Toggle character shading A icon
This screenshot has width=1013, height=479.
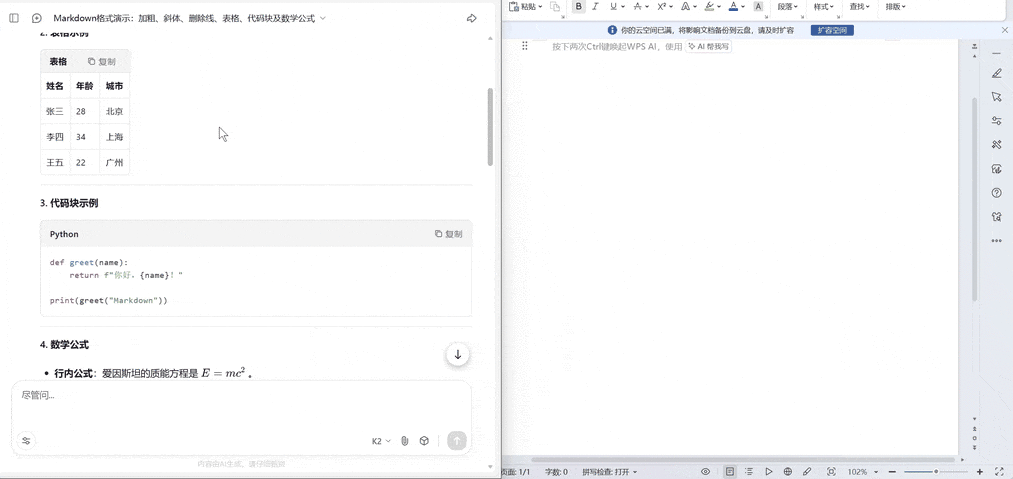[x=758, y=6]
